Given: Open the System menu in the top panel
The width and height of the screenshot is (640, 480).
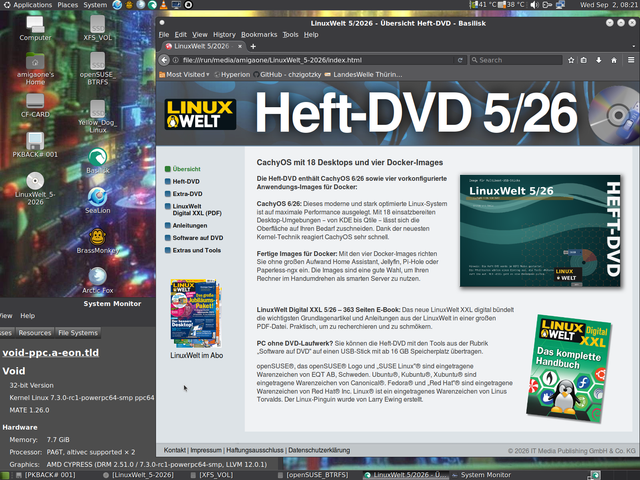Looking at the screenshot, I should [95, 5].
